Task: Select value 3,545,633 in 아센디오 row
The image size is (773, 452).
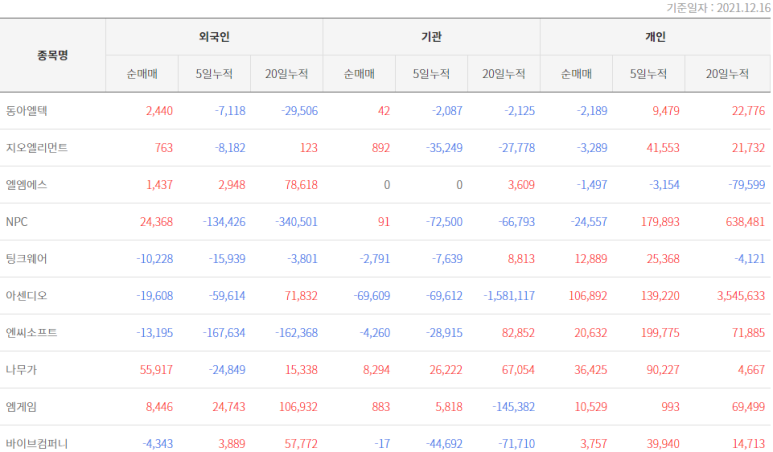Action: tap(741, 296)
